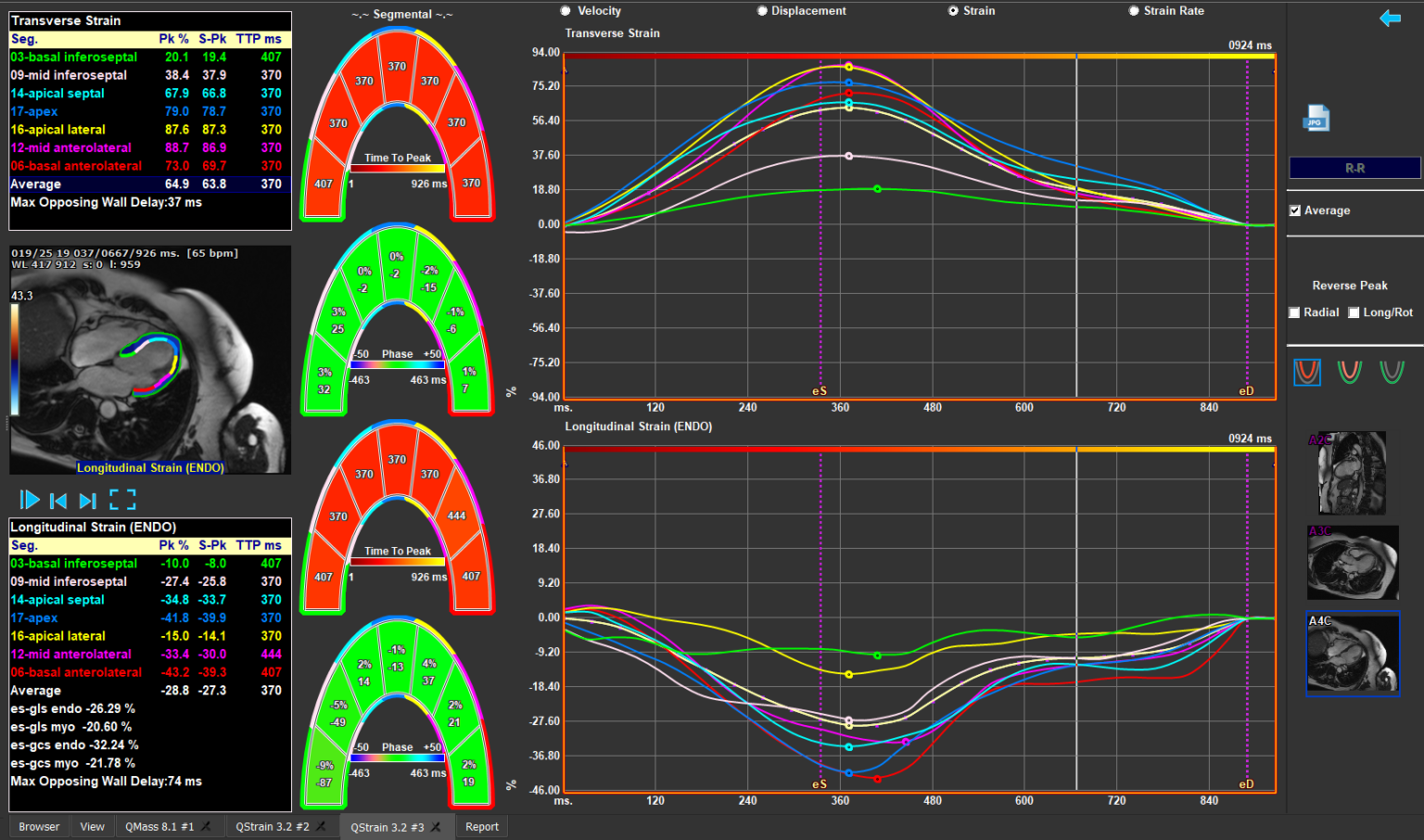Click the fullscreen brackets icon
Viewport: 1424px width, 840px height.
122,501
